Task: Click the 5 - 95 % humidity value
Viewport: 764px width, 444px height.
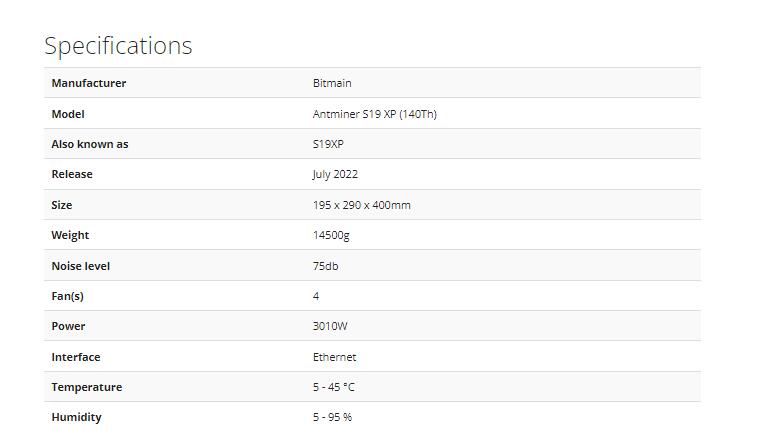Action: click(x=332, y=417)
